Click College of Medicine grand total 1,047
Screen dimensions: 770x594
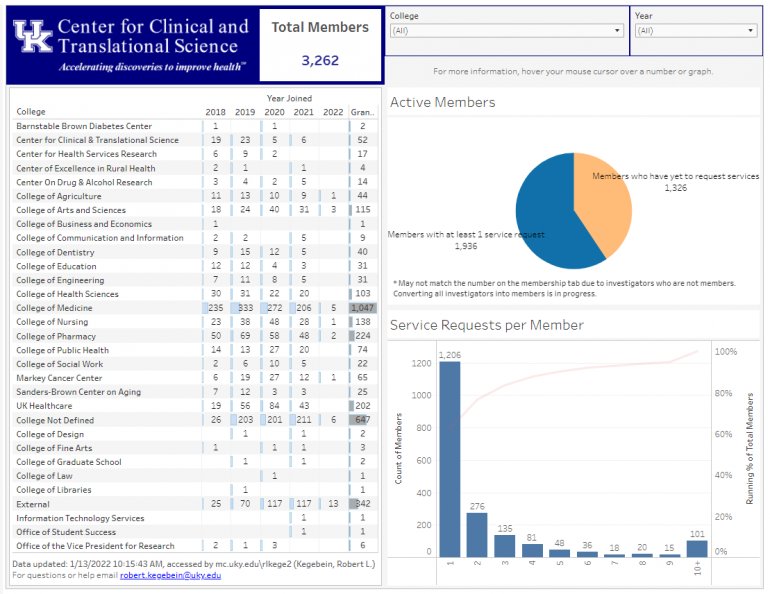(362, 308)
